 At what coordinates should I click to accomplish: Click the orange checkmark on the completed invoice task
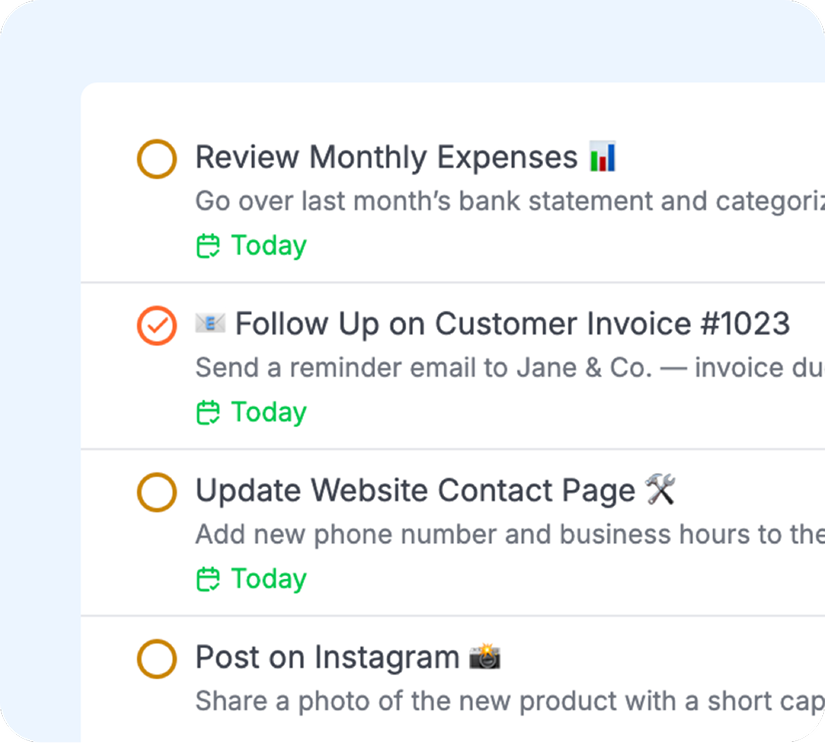tap(157, 323)
